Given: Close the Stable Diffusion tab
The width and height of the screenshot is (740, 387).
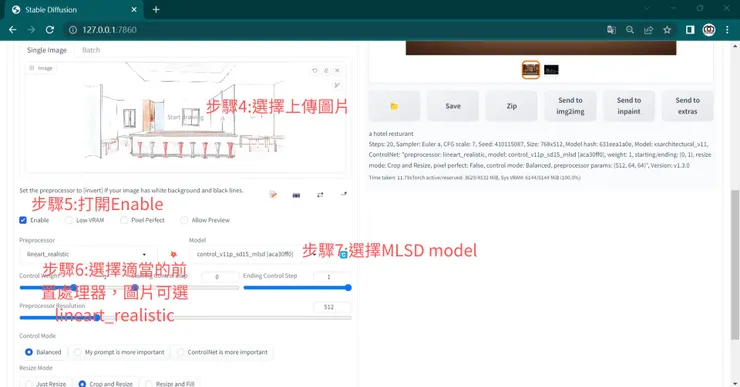Looking at the screenshot, I should (x=134, y=9).
